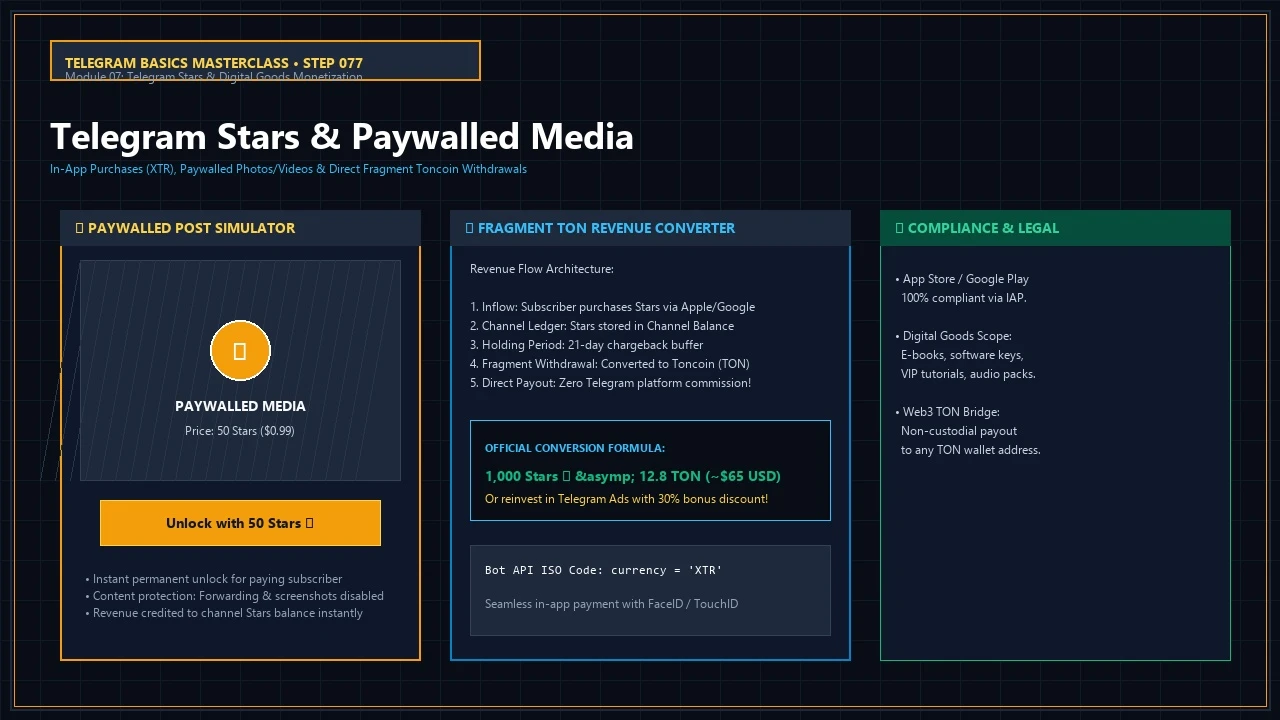Click 1,000 Stars ≈ 12.8 TON formula
Image resolution: width=1280 pixels, height=720 pixels.
coord(633,476)
